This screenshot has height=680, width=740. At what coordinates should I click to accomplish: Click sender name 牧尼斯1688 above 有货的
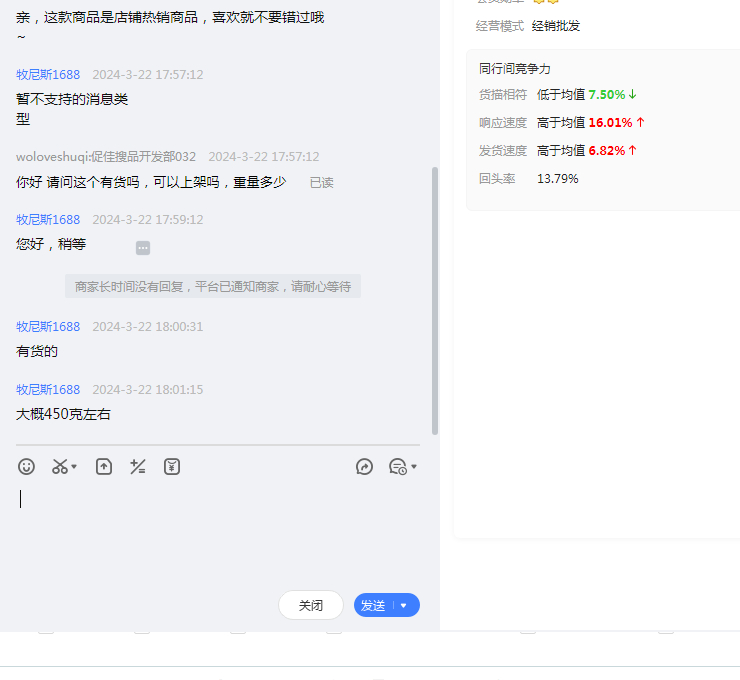[x=48, y=327]
